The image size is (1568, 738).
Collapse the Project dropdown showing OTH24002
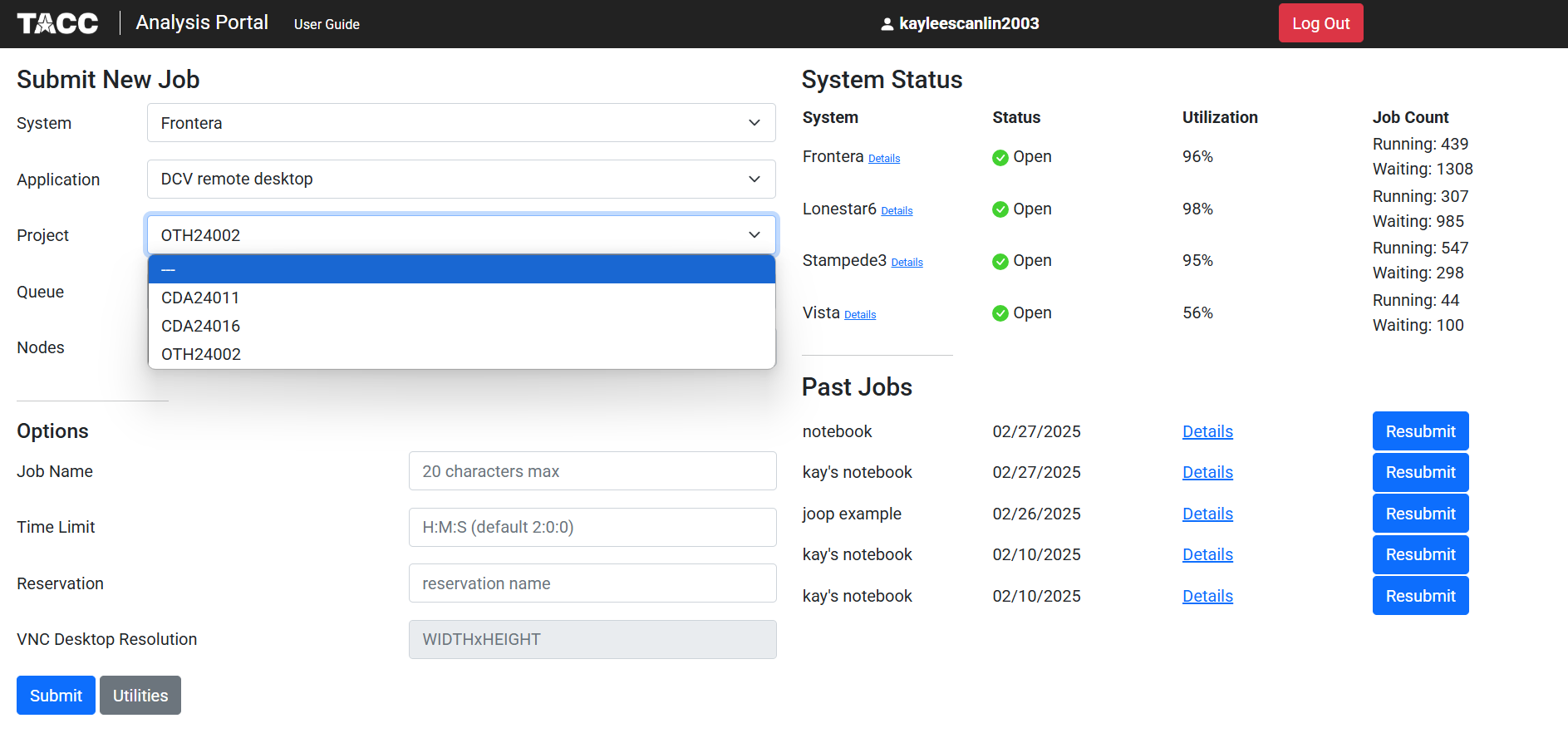461,235
